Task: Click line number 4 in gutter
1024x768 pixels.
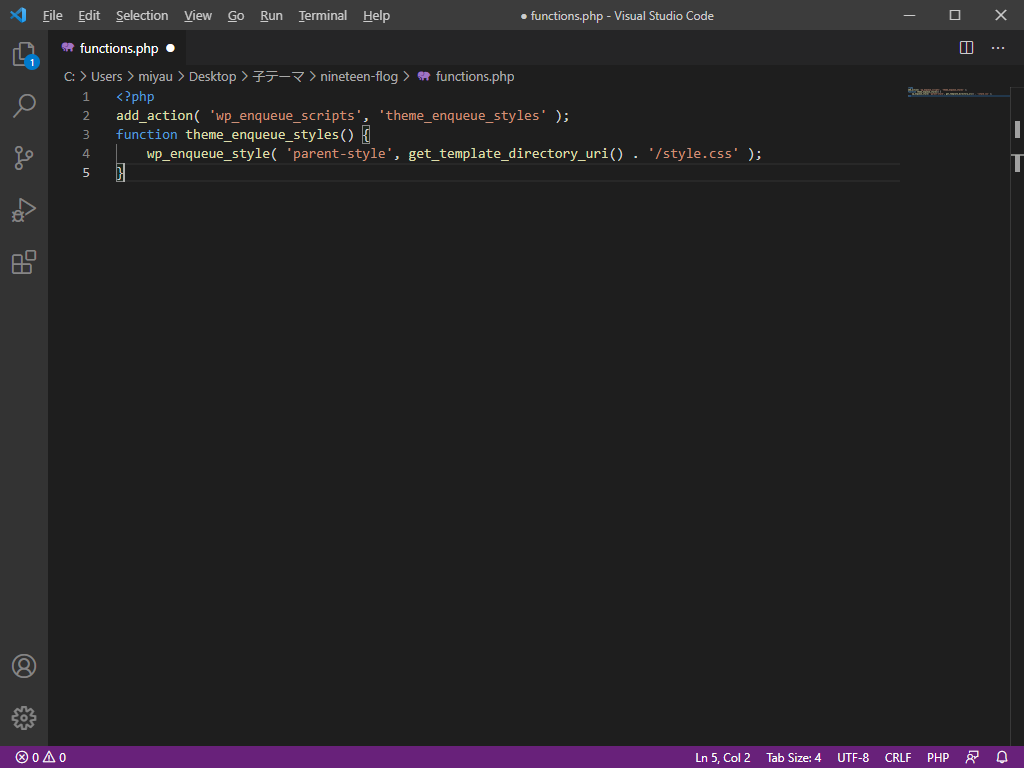Action: [86, 153]
